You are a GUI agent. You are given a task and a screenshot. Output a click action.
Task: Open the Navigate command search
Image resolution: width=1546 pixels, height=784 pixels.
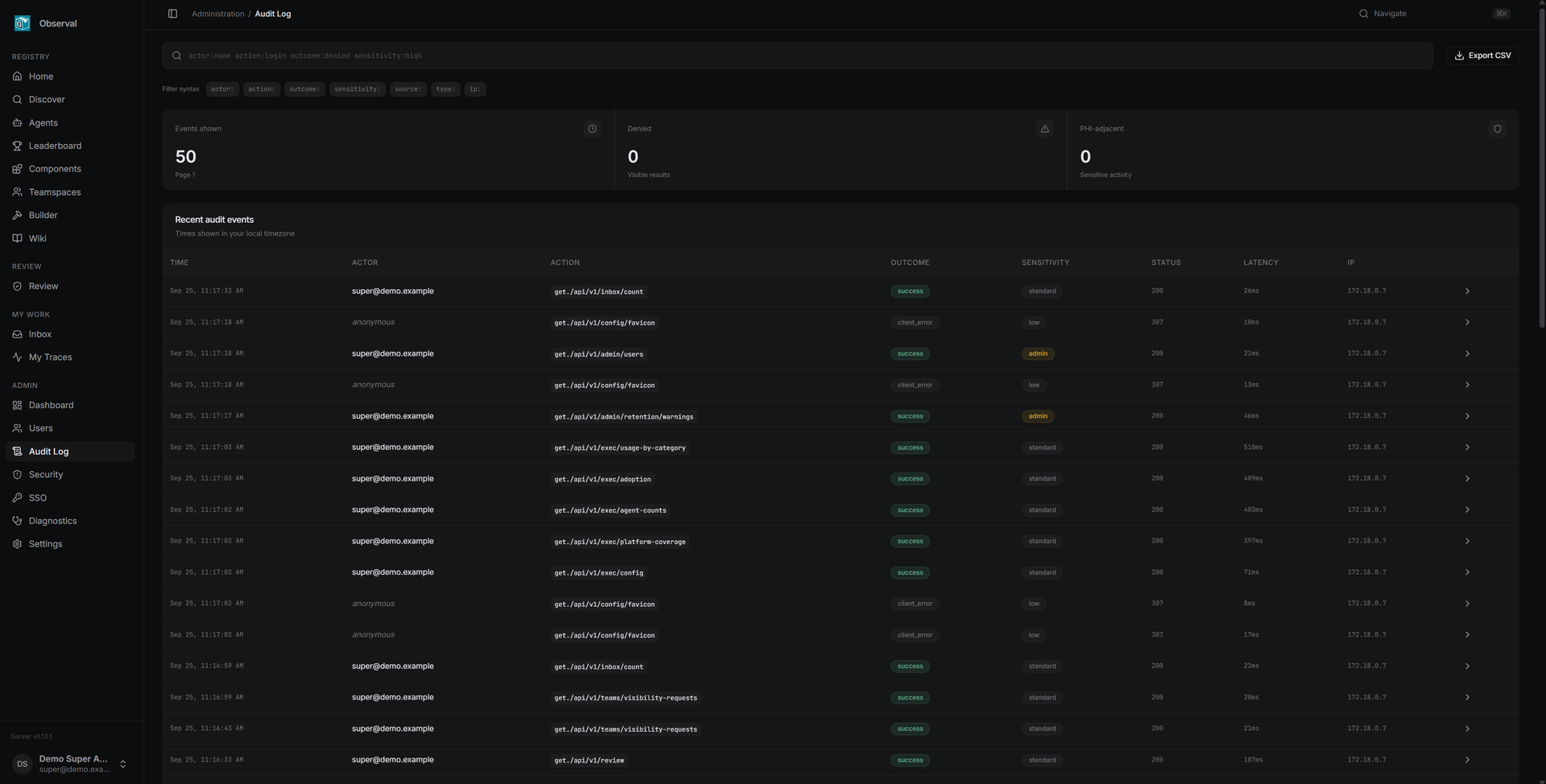(1434, 14)
